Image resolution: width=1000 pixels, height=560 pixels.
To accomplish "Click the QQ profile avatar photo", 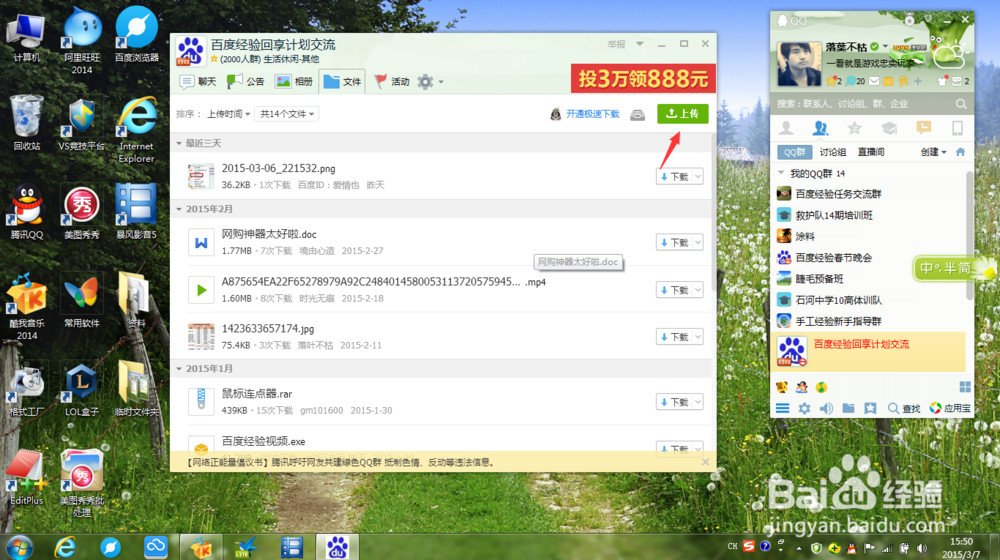I will pyautogui.click(x=799, y=64).
